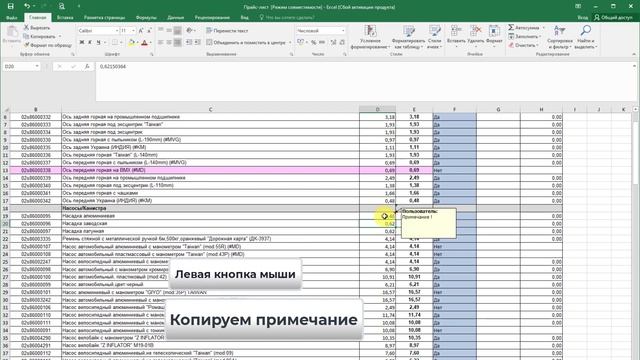The image size is (640, 360).
Task: Cut the selection with Вырезать
Action: (x=37, y=28)
